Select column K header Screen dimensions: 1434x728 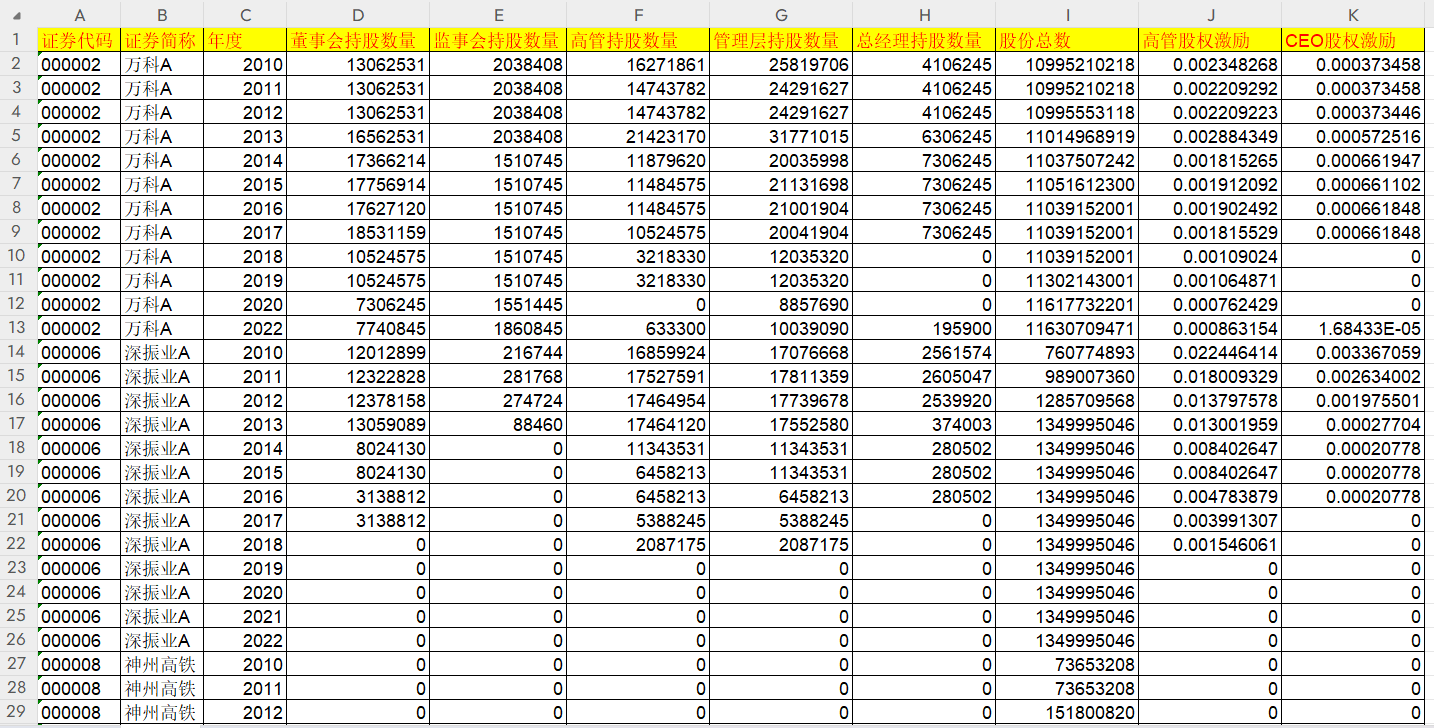(1353, 15)
